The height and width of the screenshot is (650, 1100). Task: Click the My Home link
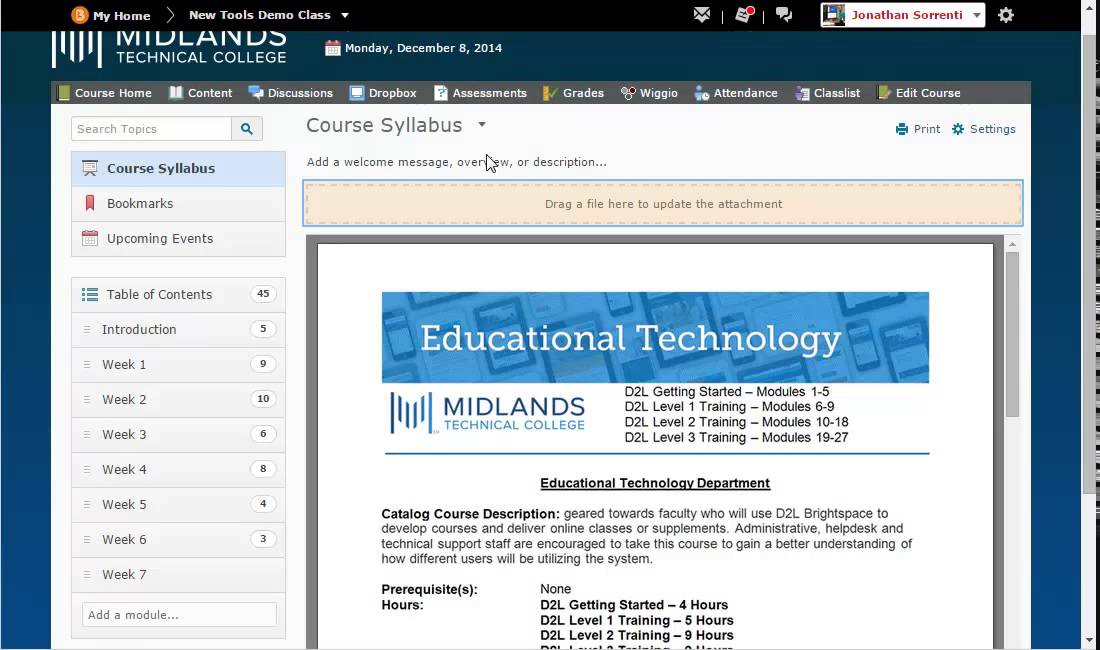coord(121,15)
